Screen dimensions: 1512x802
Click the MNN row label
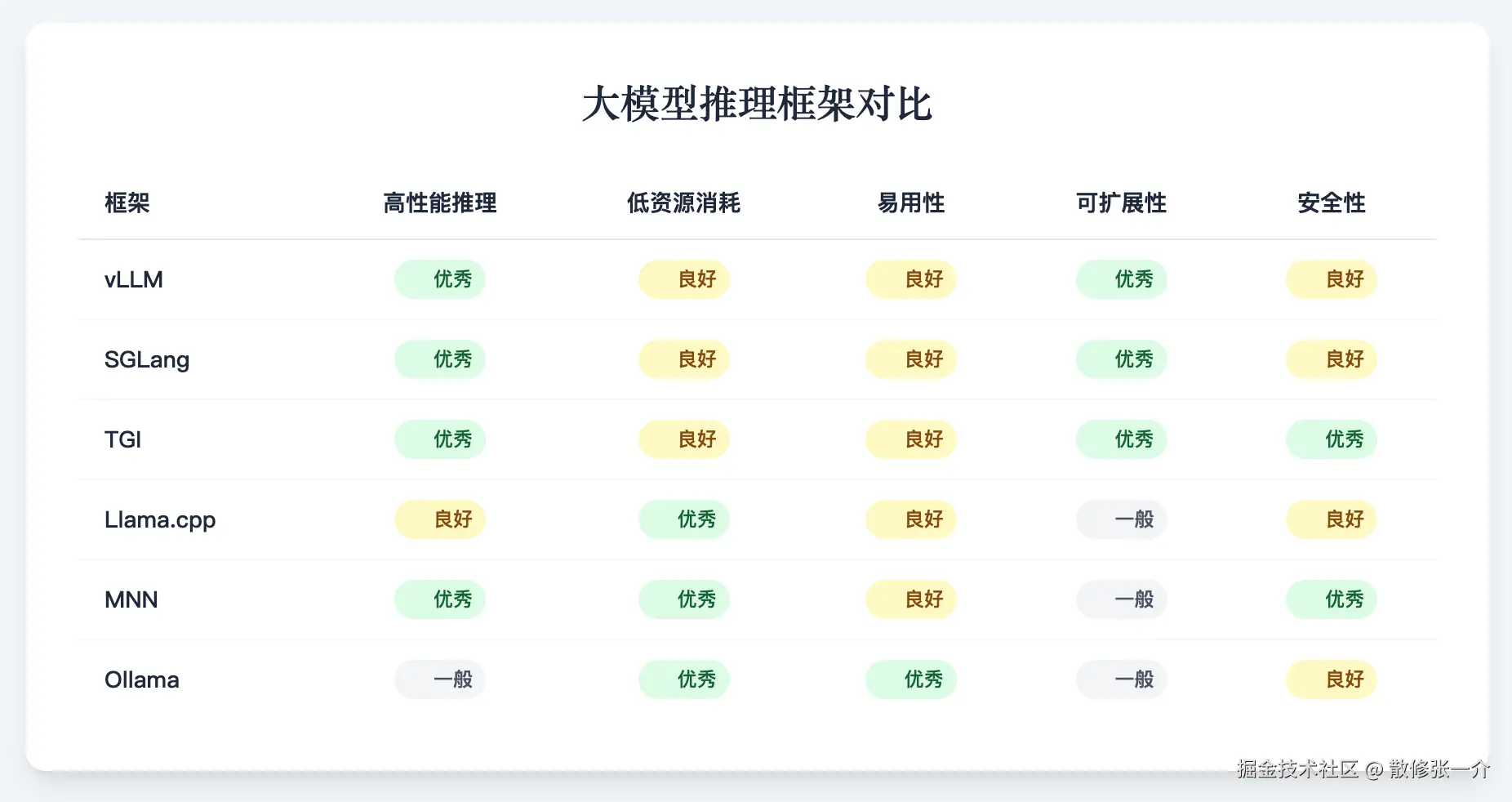(131, 599)
